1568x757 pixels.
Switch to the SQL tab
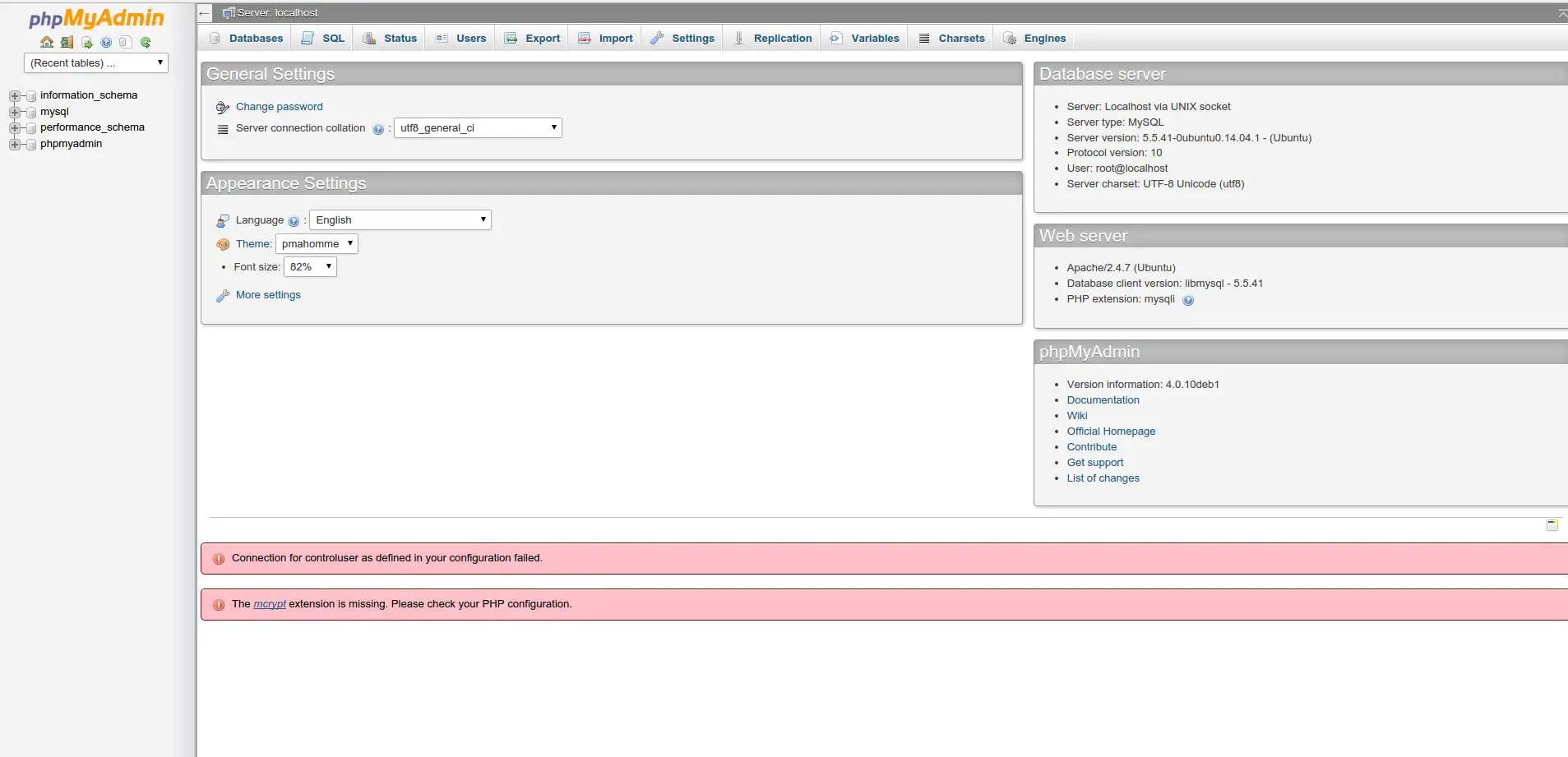click(323, 39)
